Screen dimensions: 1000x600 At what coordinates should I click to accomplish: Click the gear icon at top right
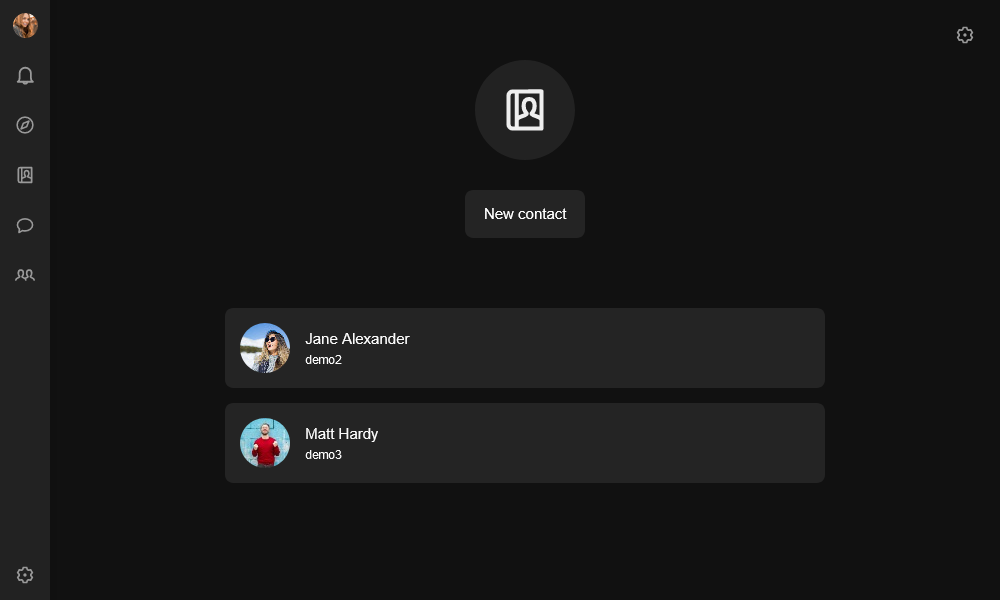click(965, 35)
